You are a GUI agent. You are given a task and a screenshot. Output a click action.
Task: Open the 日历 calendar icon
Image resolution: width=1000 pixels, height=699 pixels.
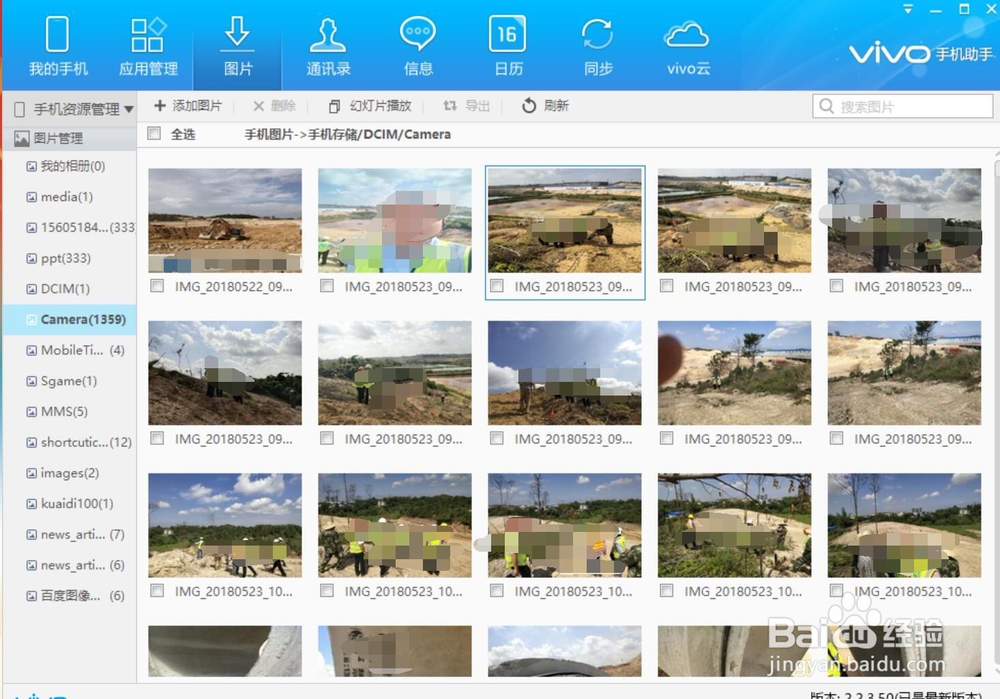coord(508,34)
